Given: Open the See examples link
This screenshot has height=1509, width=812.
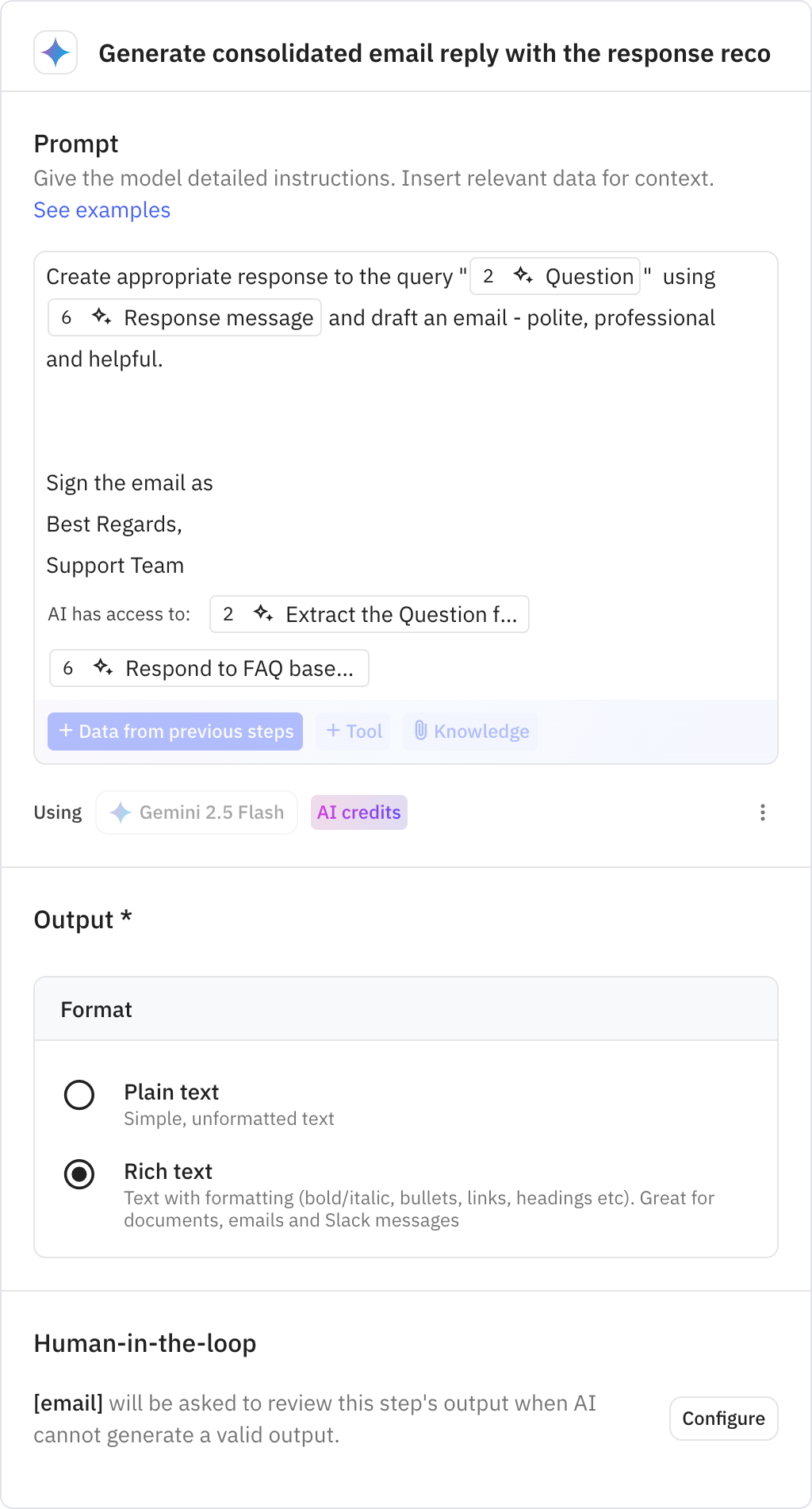Looking at the screenshot, I should pos(101,210).
